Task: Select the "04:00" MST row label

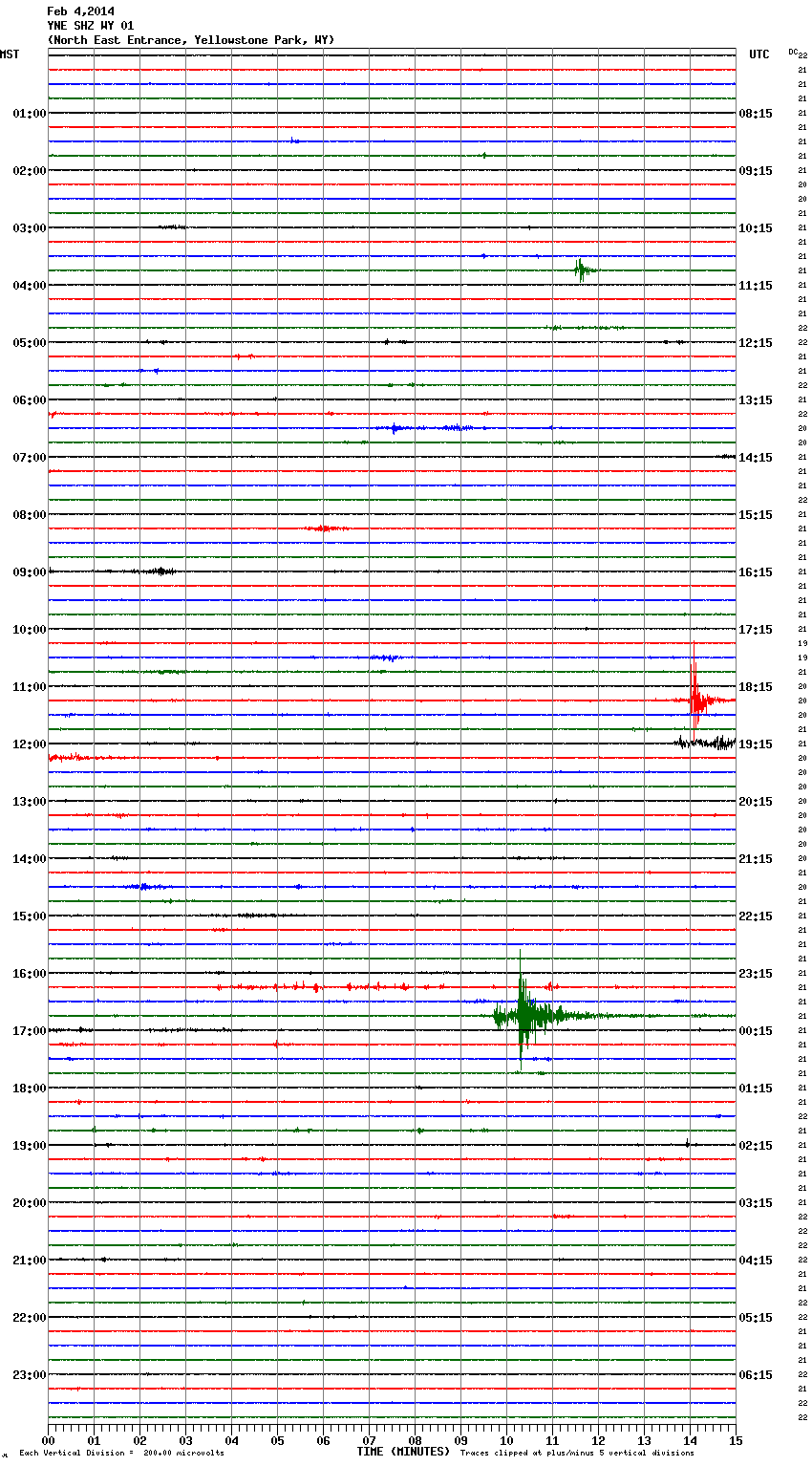Action: click(30, 286)
